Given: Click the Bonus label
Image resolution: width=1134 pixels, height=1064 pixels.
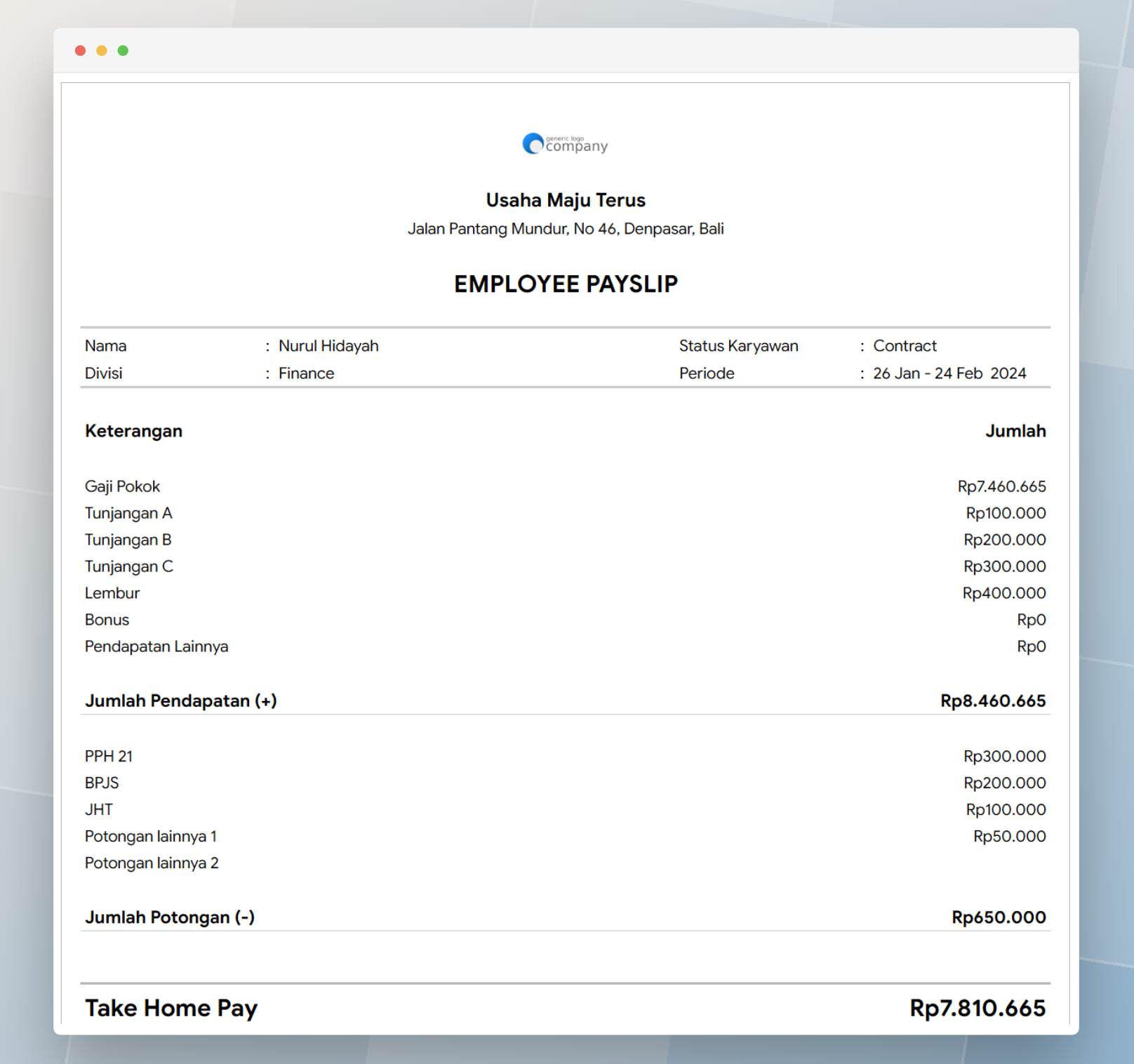Looking at the screenshot, I should pyautogui.click(x=107, y=620).
